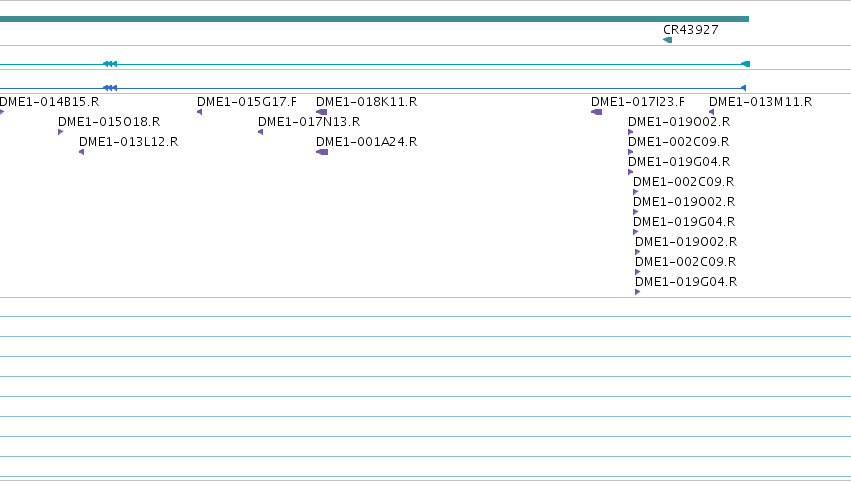
Task: Click the DME1-001A24.R label
Action: [366, 142]
